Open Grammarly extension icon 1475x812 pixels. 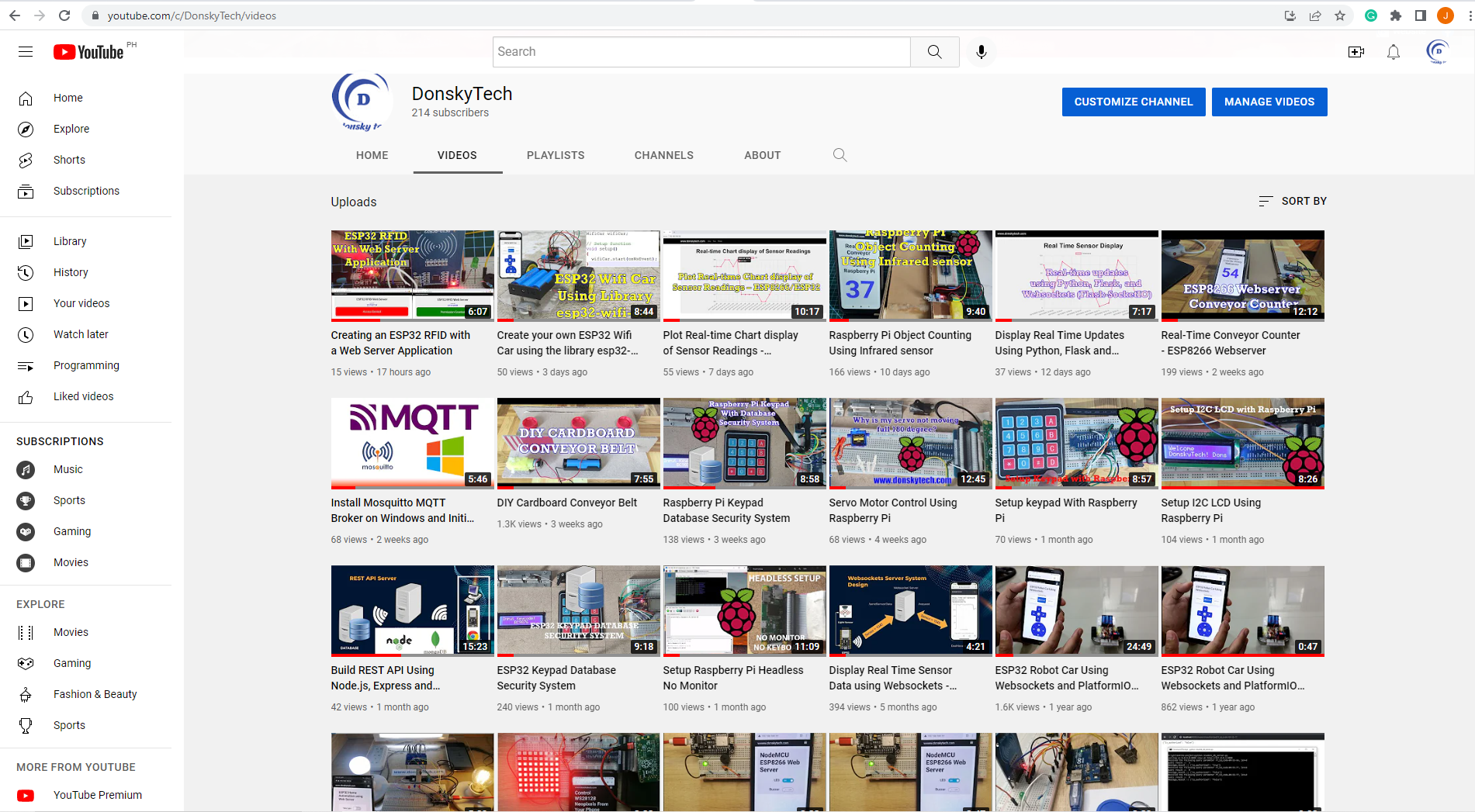1371,16
